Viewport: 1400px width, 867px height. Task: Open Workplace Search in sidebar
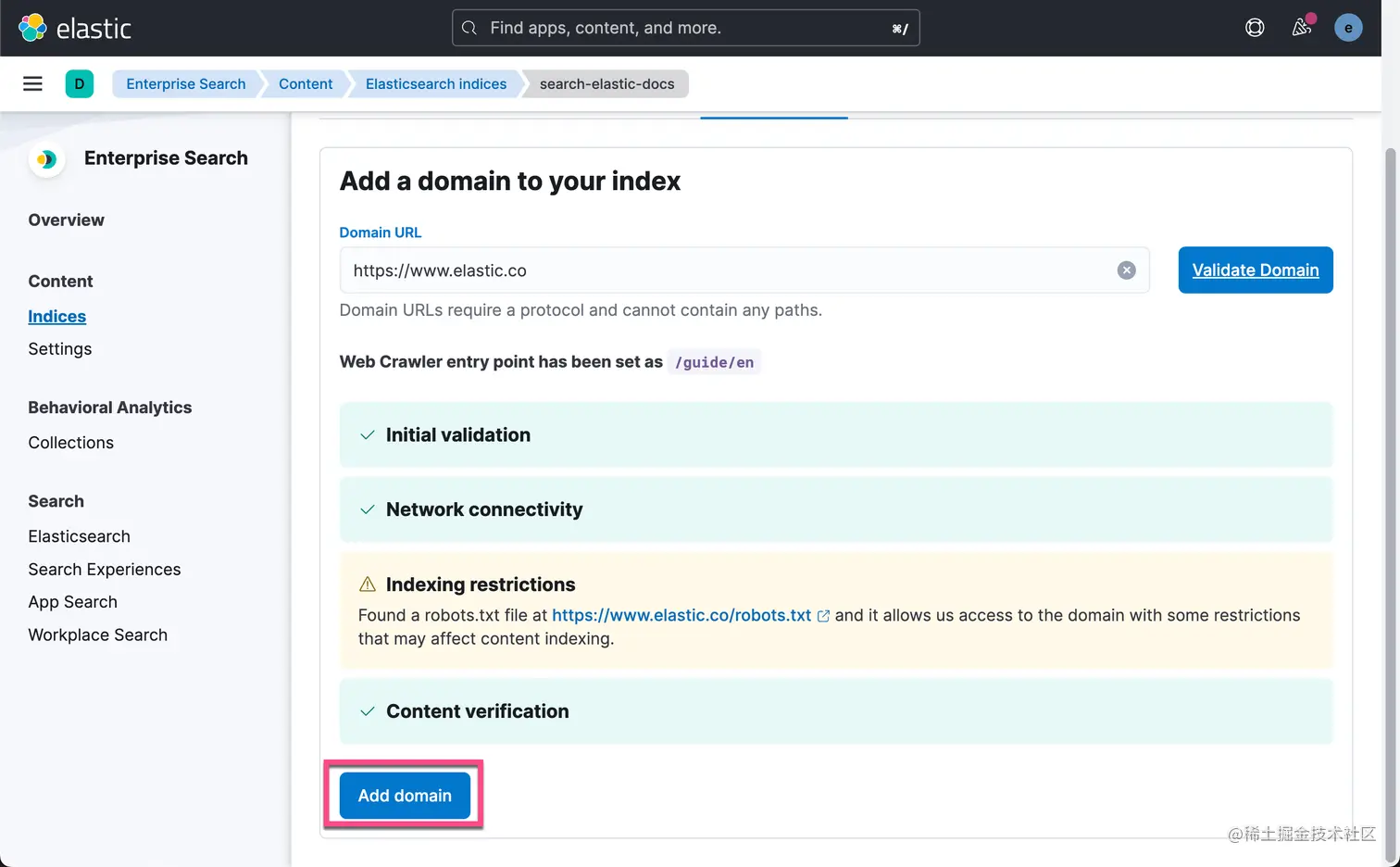98,635
